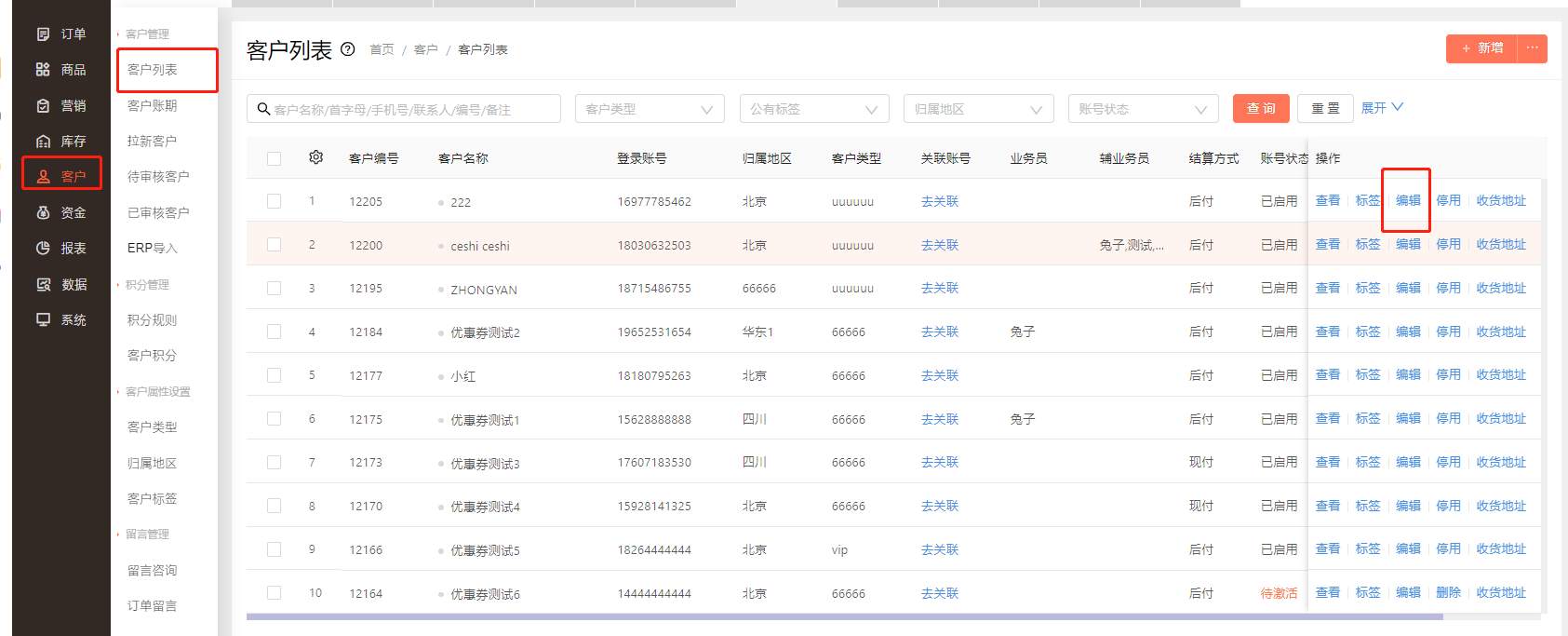1568x636 pixels.
Task: Toggle the select-all checkbox in table header
Action: [x=274, y=158]
